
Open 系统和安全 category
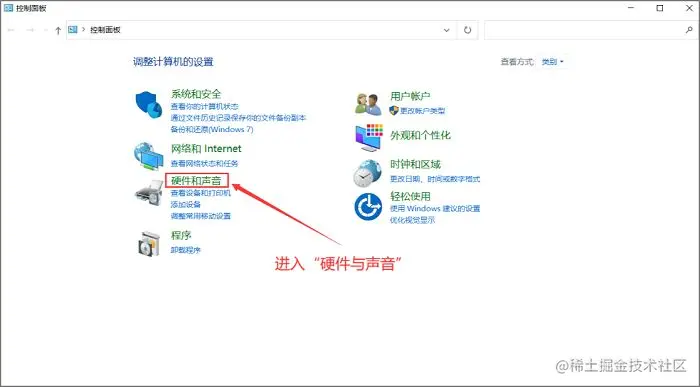[x=196, y=94]
